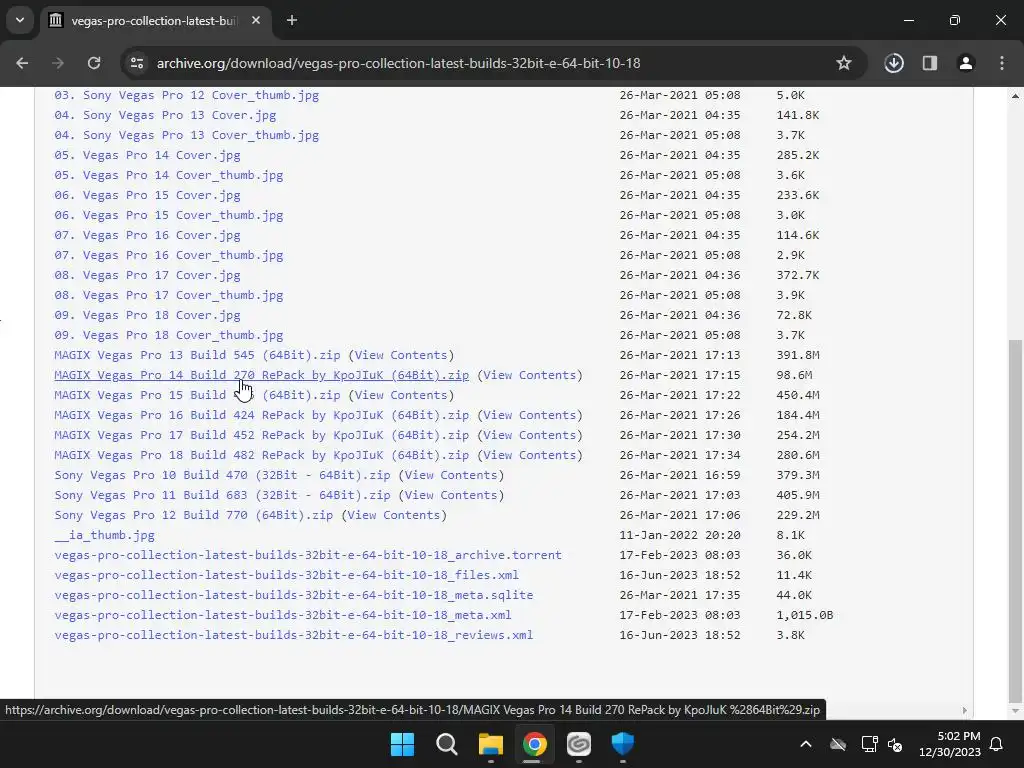
Task: Close the vegas-pro-collection tab
Action: pos(256,21)
